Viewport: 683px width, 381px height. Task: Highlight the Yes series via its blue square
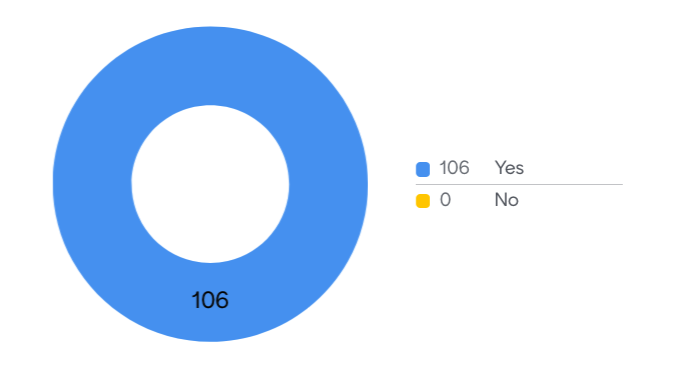pos(423,169)
